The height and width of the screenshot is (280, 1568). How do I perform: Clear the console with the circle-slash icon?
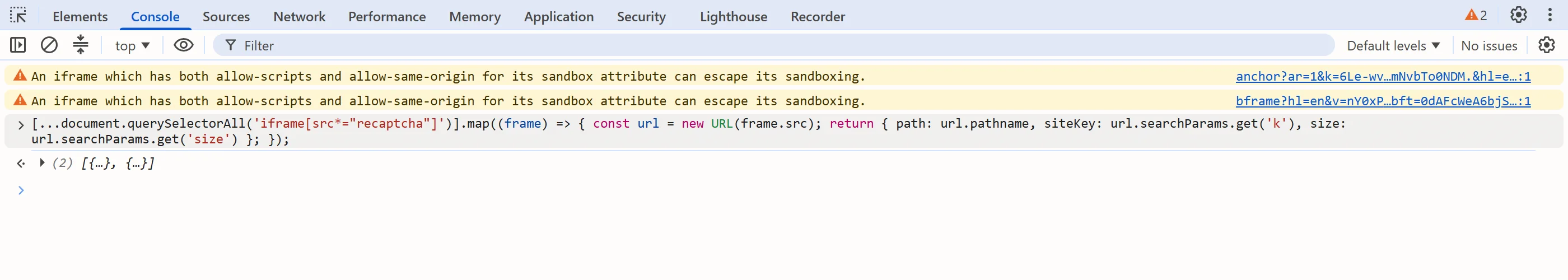point(49,45)
